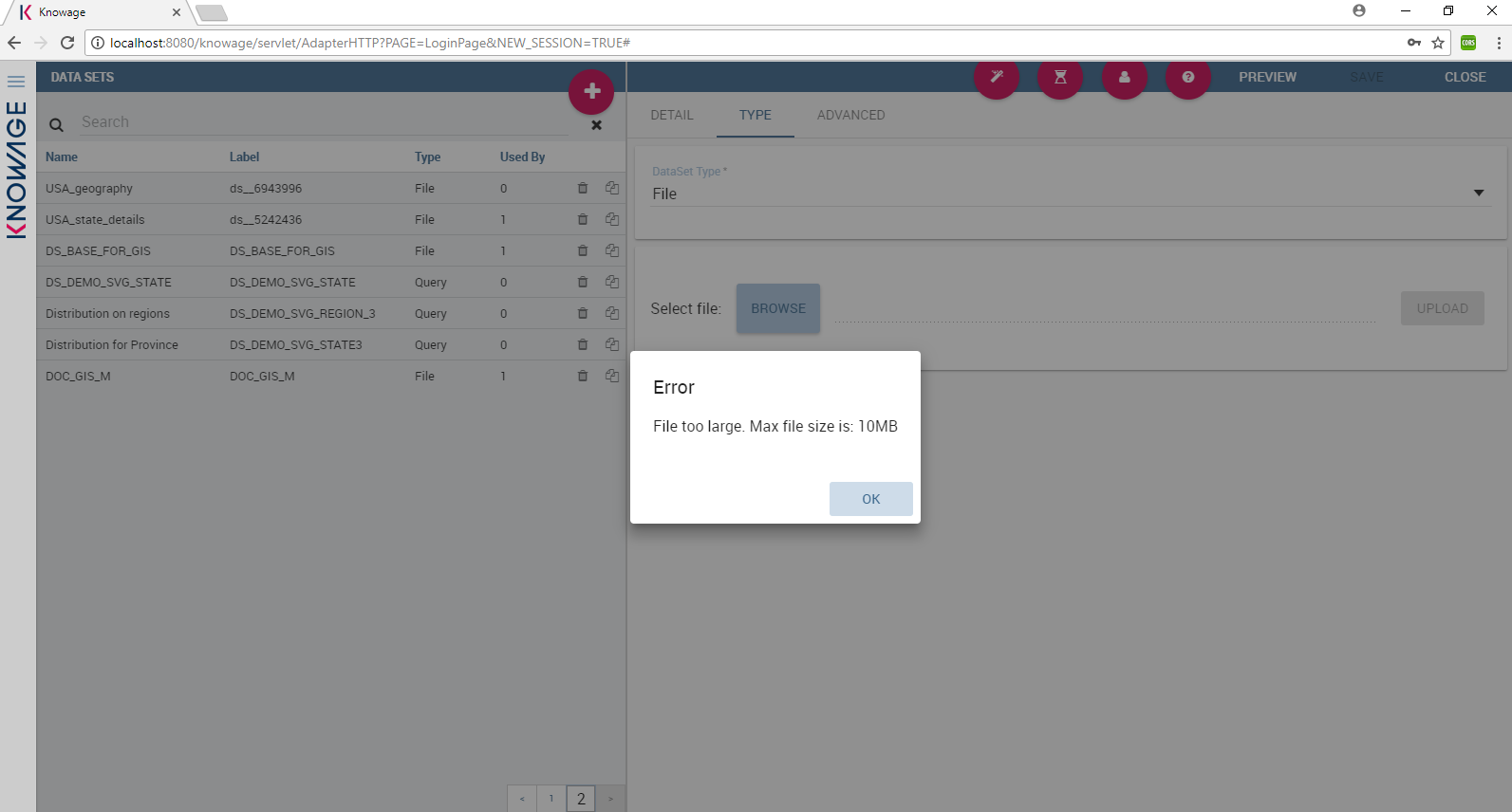
Task: Switch to the DETAIL tab
Action: pos(671,115)
